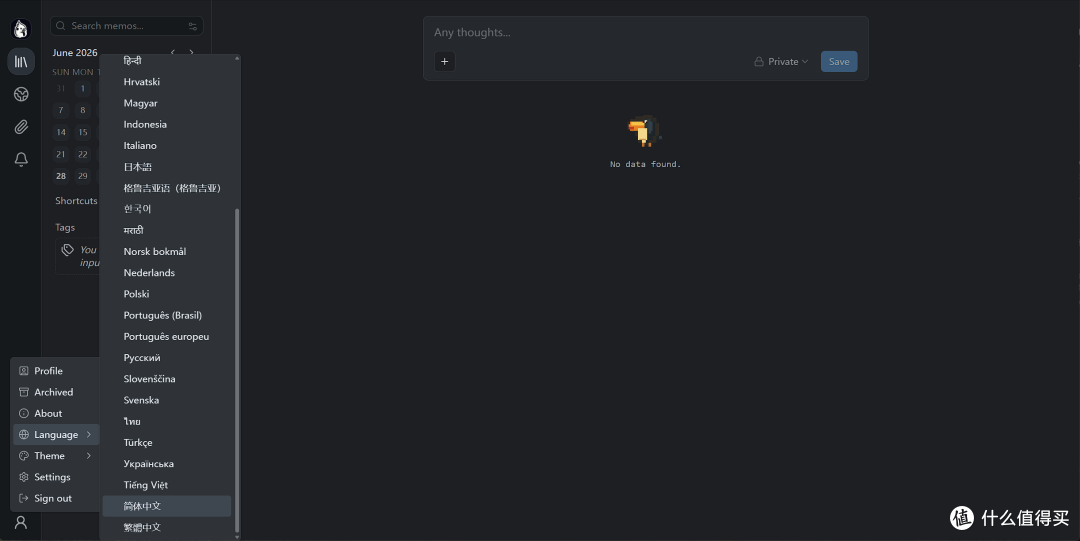Select ไทย language
Viewport: 1080px width, 541px height.
pyautogui.click(x=167, y=421)
